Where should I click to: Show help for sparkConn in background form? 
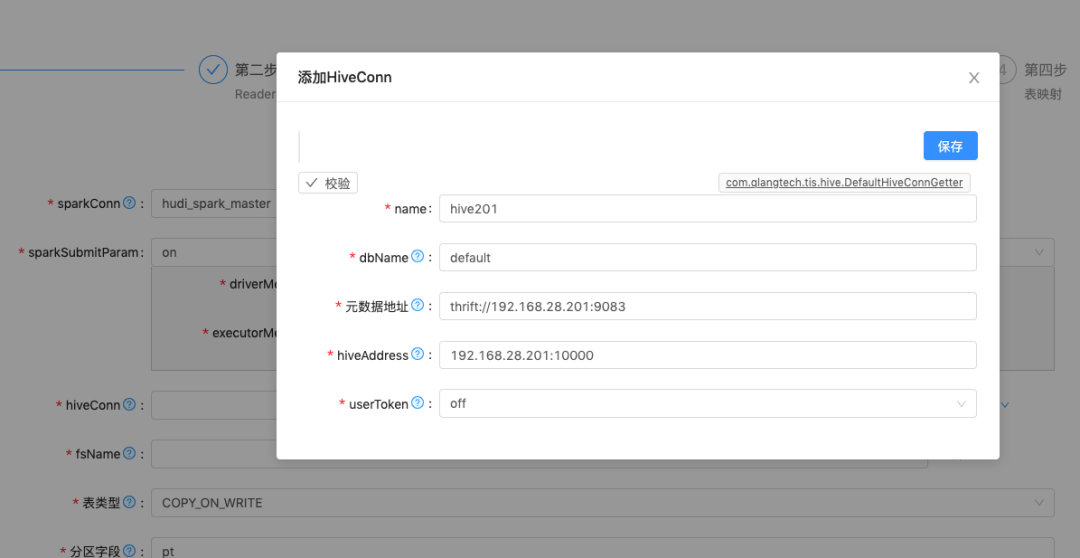coord(129,203)
